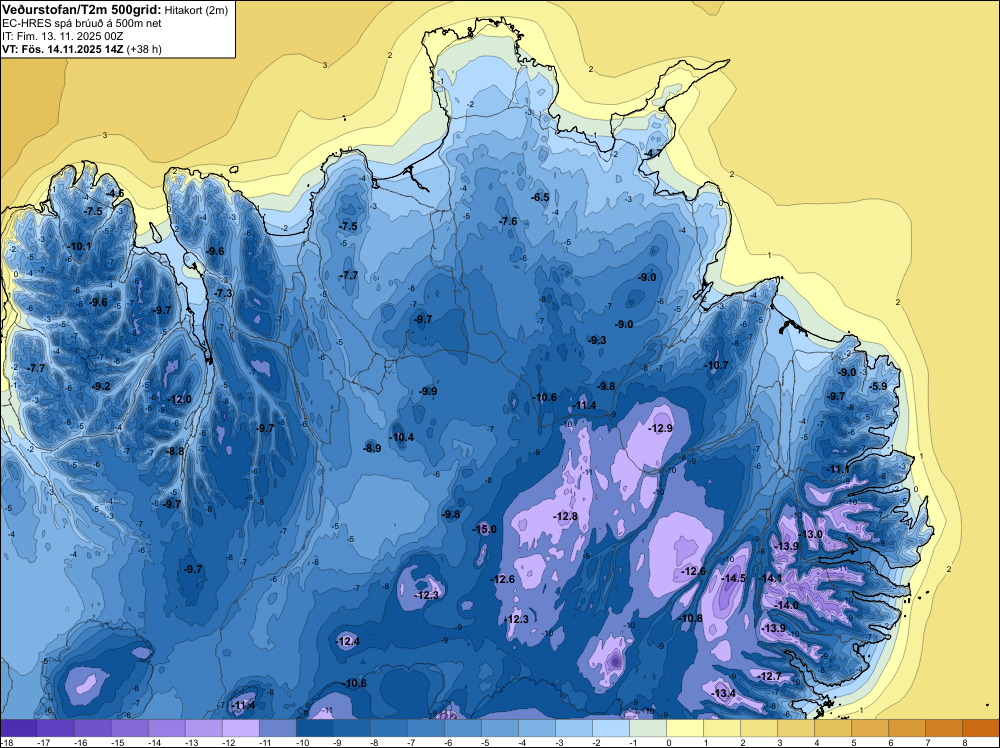Click the pale green swatch between -1 and 0

coord(647,728)
